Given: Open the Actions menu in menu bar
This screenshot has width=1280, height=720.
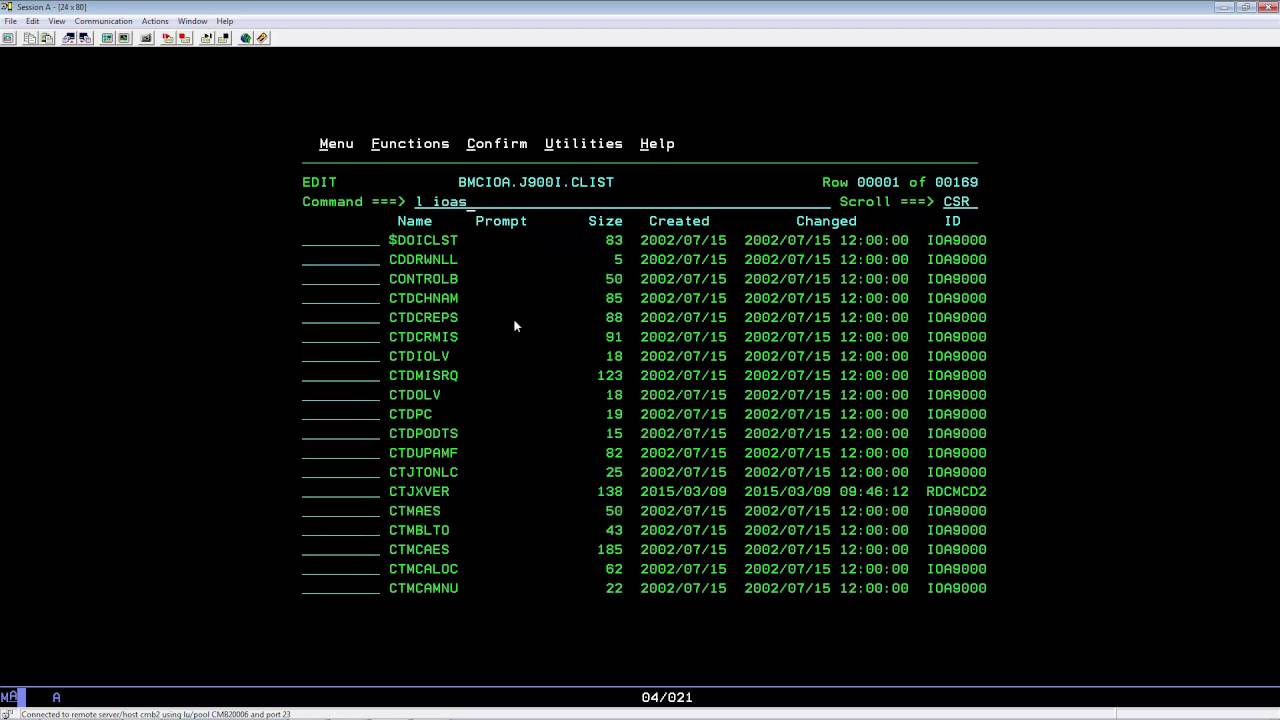Looking at the screenshot, I should (x=155, y=21).
